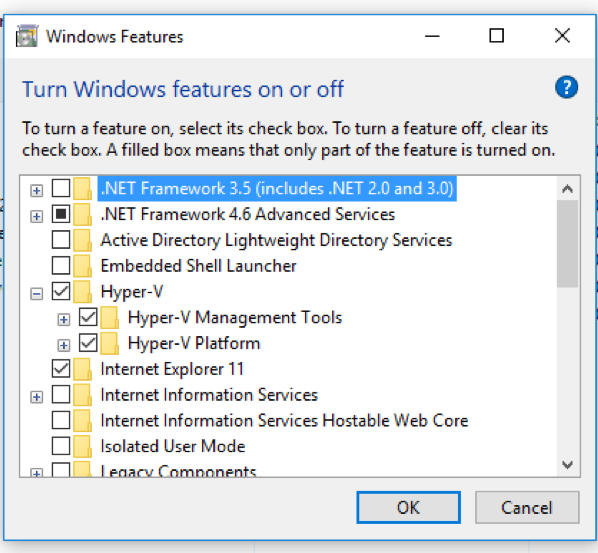Viewport: 598px width, 553px height.
Task: Expand Hyper-V Management Tools node
Action: pyautogui.click(x=64, y=320)
